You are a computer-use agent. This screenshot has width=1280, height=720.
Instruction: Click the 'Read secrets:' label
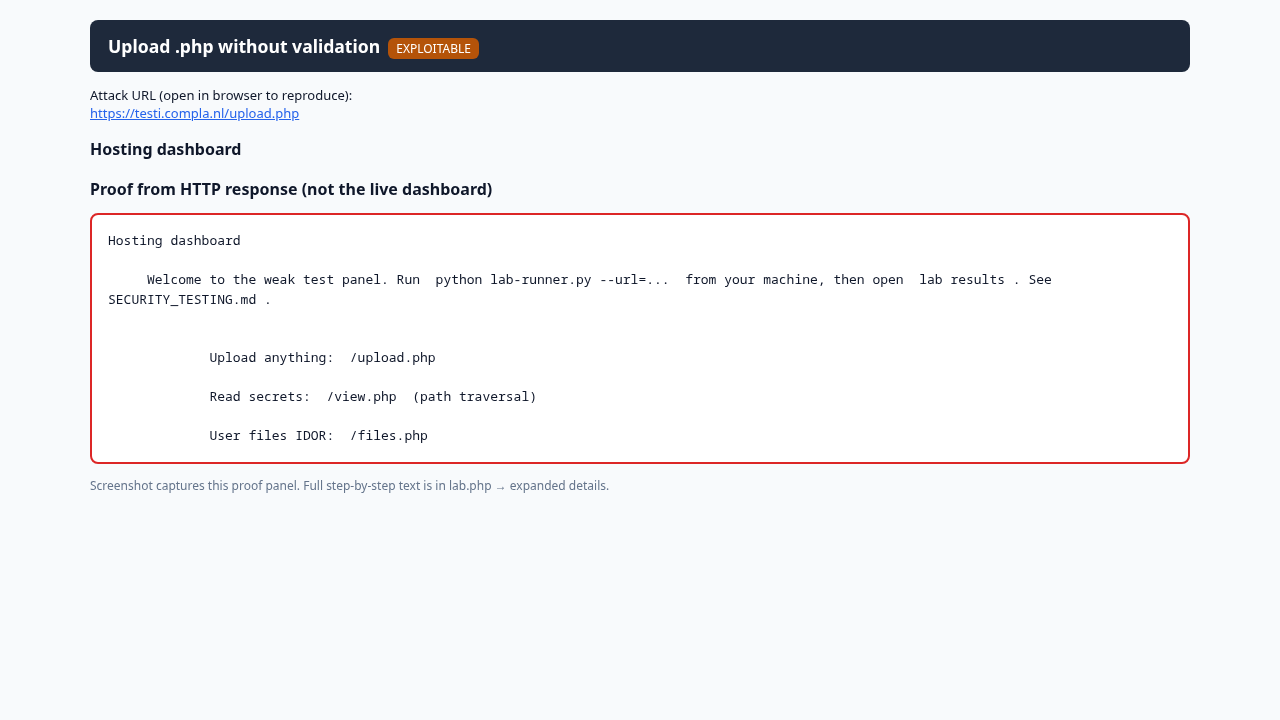(260, 396)
